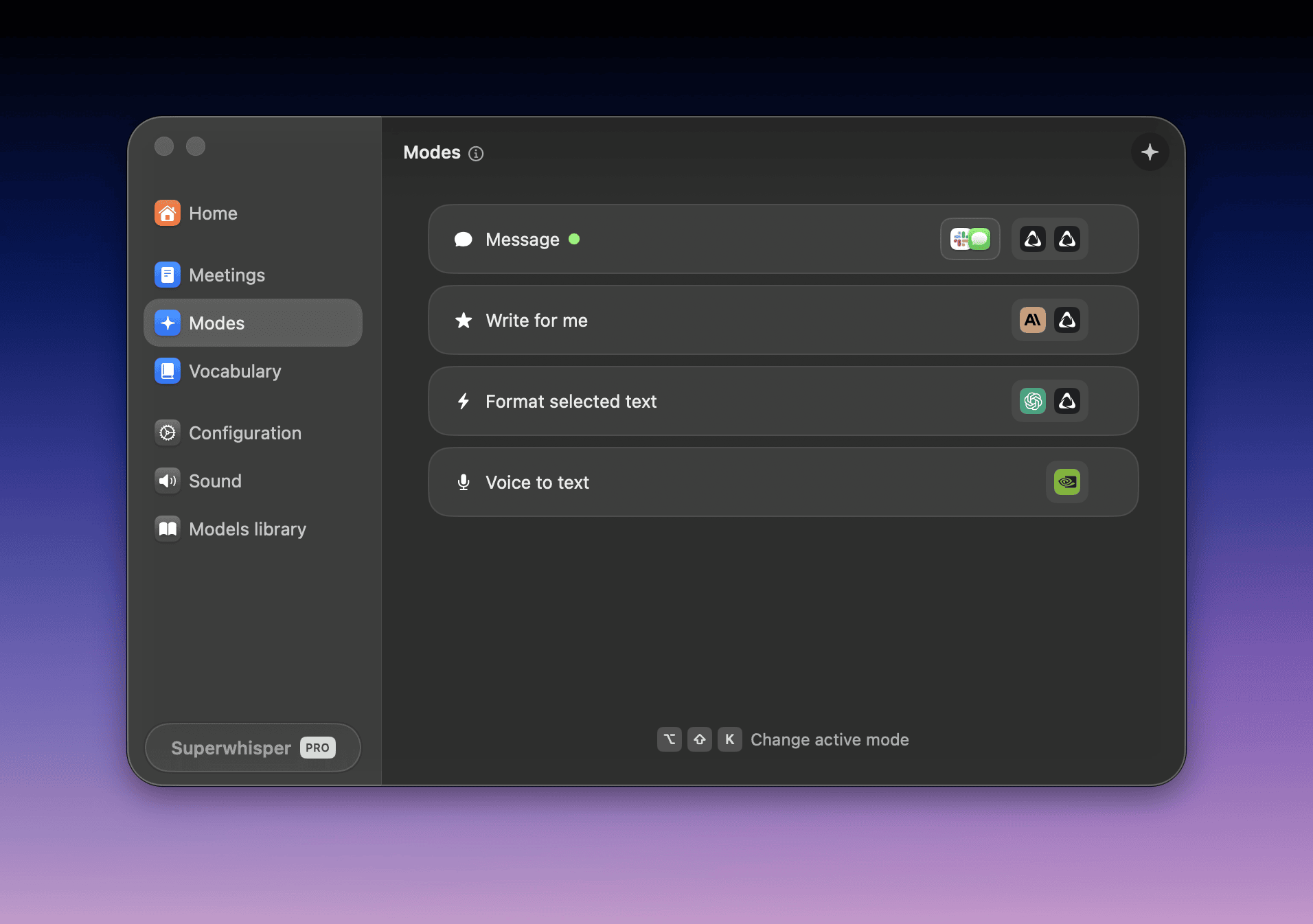Select the Modes sidebar item

pyautogui.click(x=253, y=323)
